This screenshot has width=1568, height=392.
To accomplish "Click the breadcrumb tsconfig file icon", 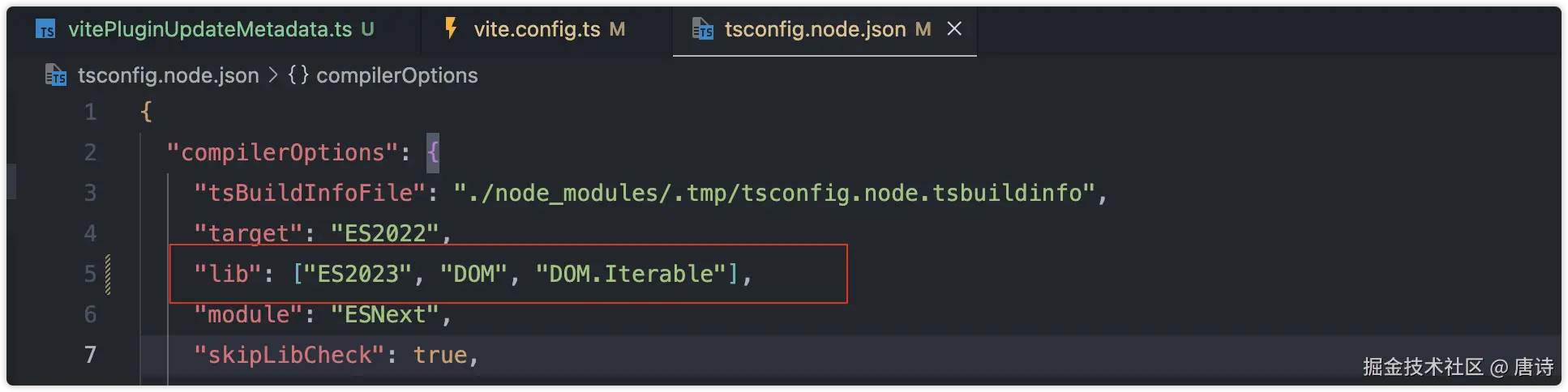I will coord(56,75).
